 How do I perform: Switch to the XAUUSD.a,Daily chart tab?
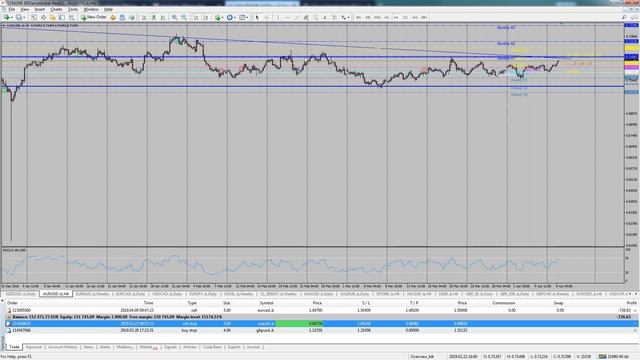[x=318, y=294]
